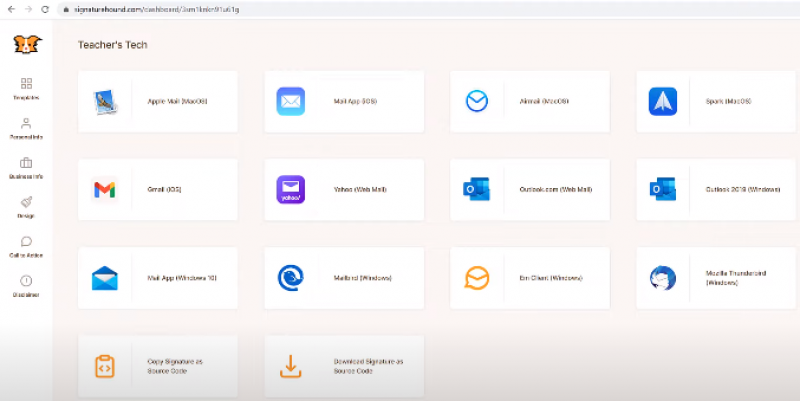The image size is (800, 401).
Task: Choose the Airmail (MacOS) icon
Action: coord(477,101)
